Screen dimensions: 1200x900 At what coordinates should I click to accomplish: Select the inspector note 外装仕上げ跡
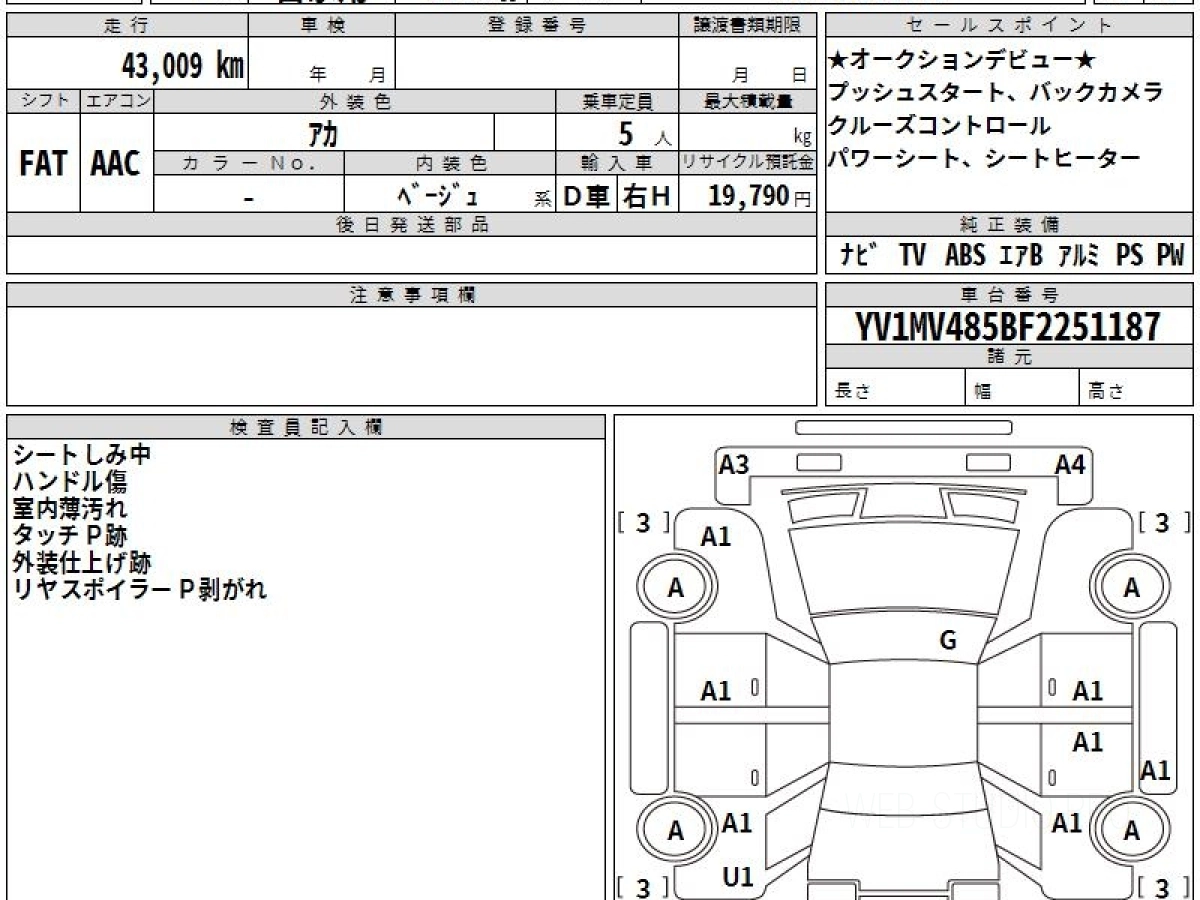click(x=82, y=563)
